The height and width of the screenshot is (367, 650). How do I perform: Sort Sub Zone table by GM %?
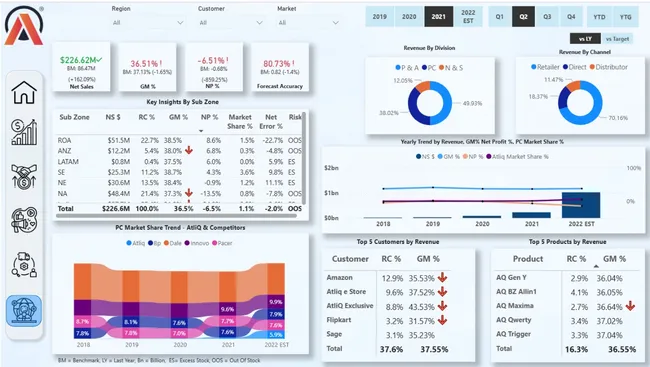coord(178,117)
